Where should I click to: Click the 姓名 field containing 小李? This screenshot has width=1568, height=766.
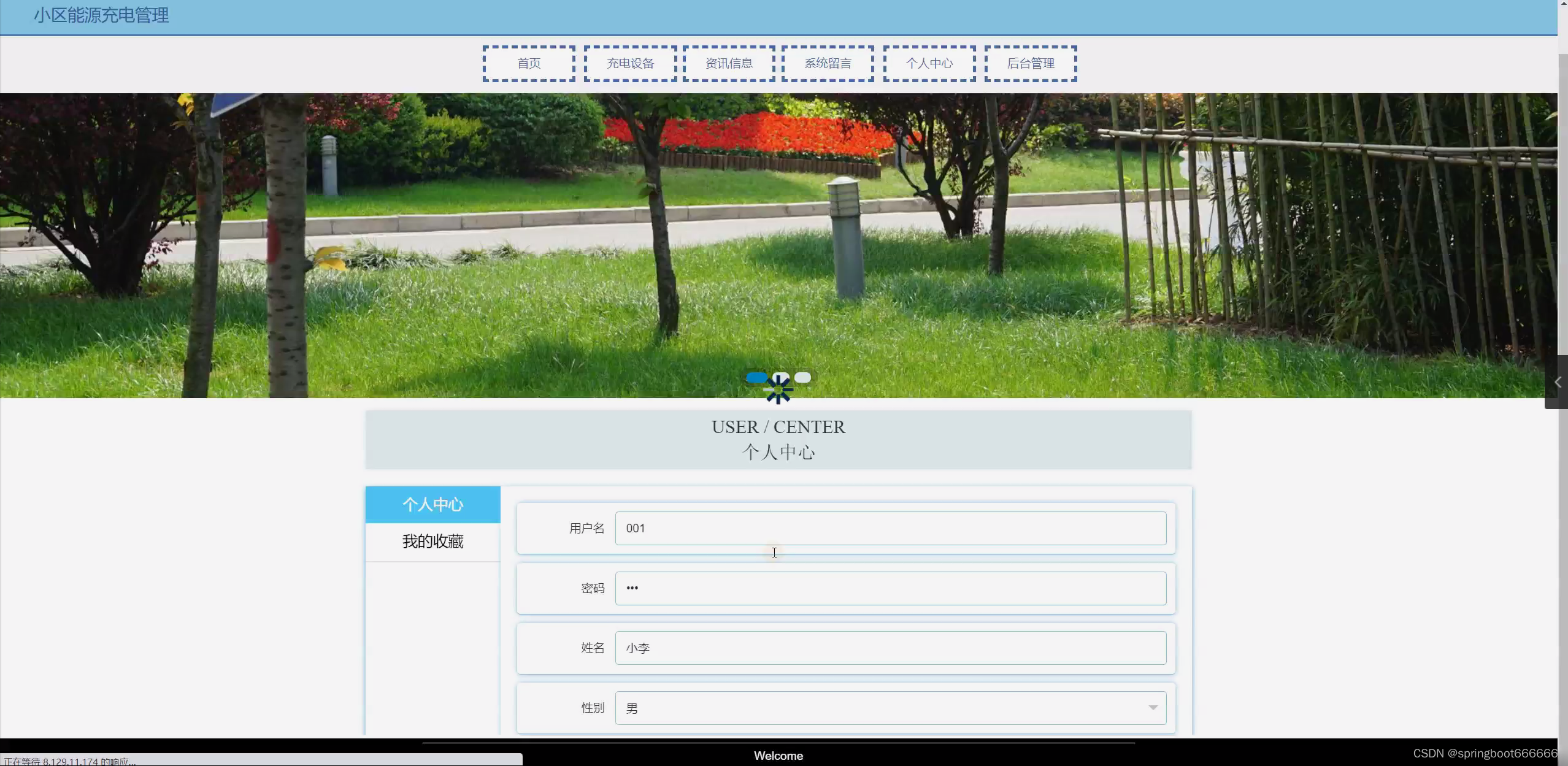tap(890, 648)
